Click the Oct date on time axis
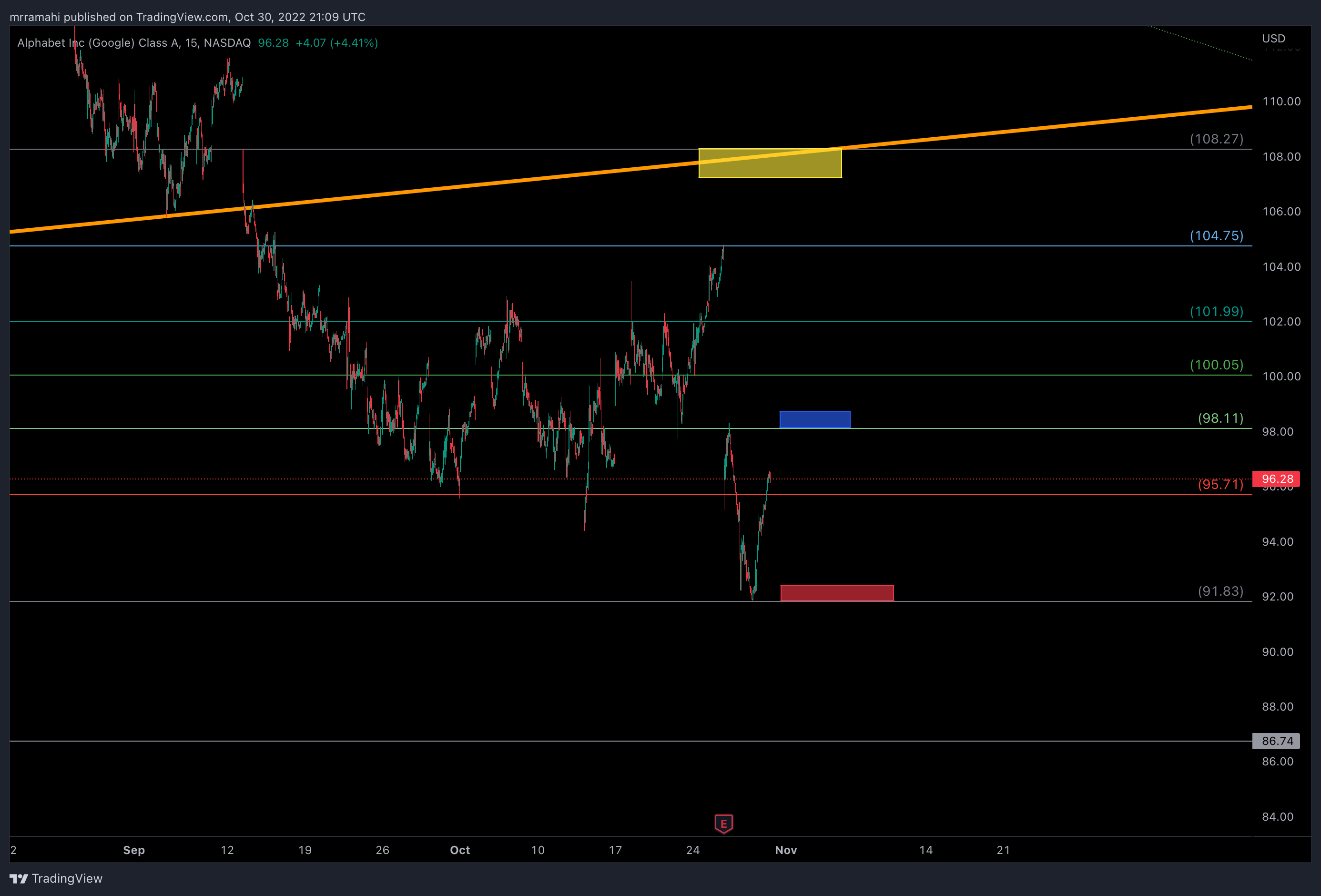This screenshot has width=1321, height=896. coord(460,850)
